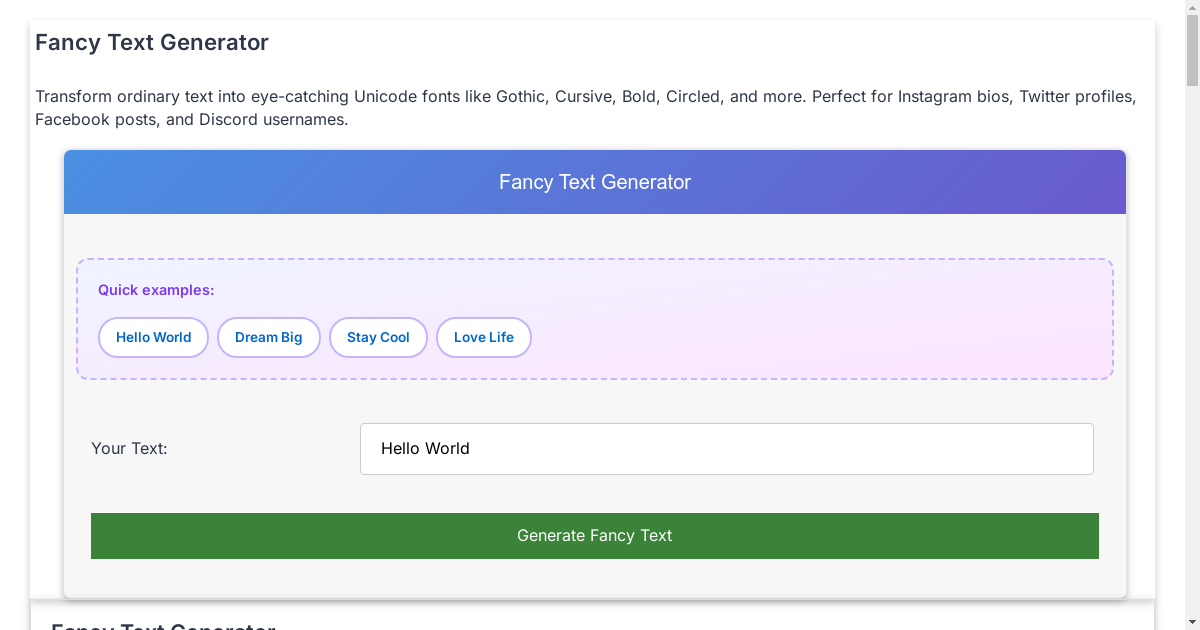Click the dashed quick examples container
Viewport: 1200px width, 630px height.
pyautogui.click(x=800, y=319)
